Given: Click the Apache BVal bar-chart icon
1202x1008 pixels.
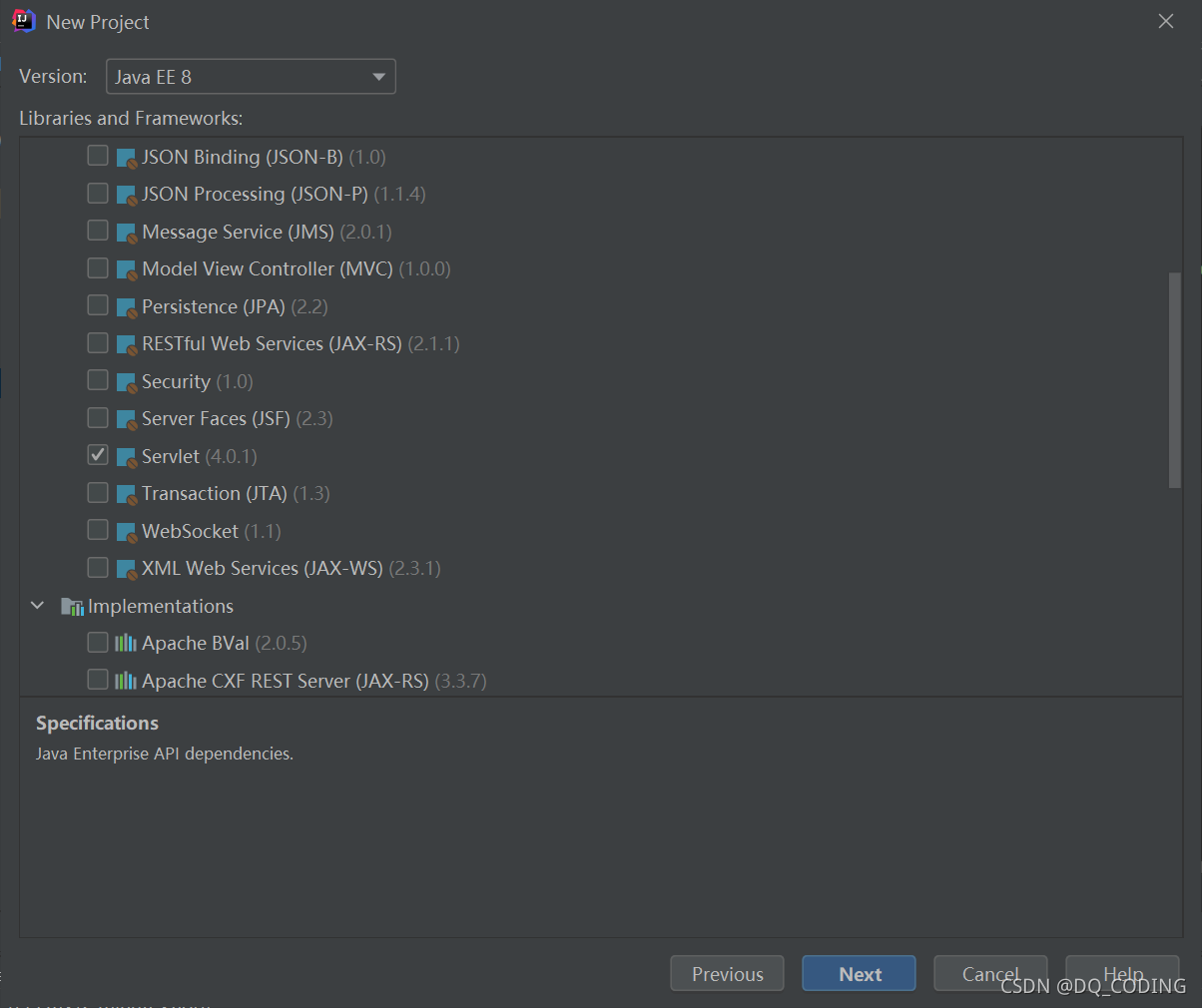Looking at the screenshot, I should pyautogui.click(x=126, y=643).
